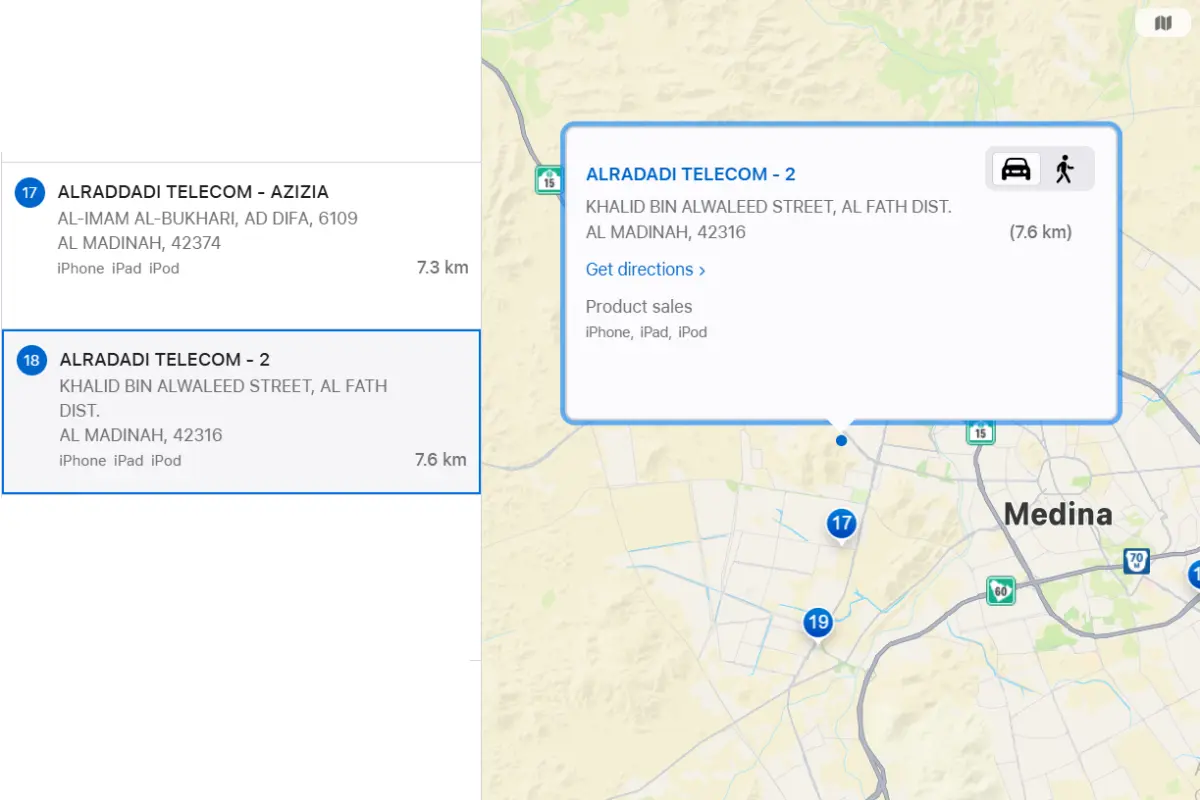Click the route 15 shield beside the popup
Screen dimensions: 1200x800
pyautogui.click(x=548, y=180)
